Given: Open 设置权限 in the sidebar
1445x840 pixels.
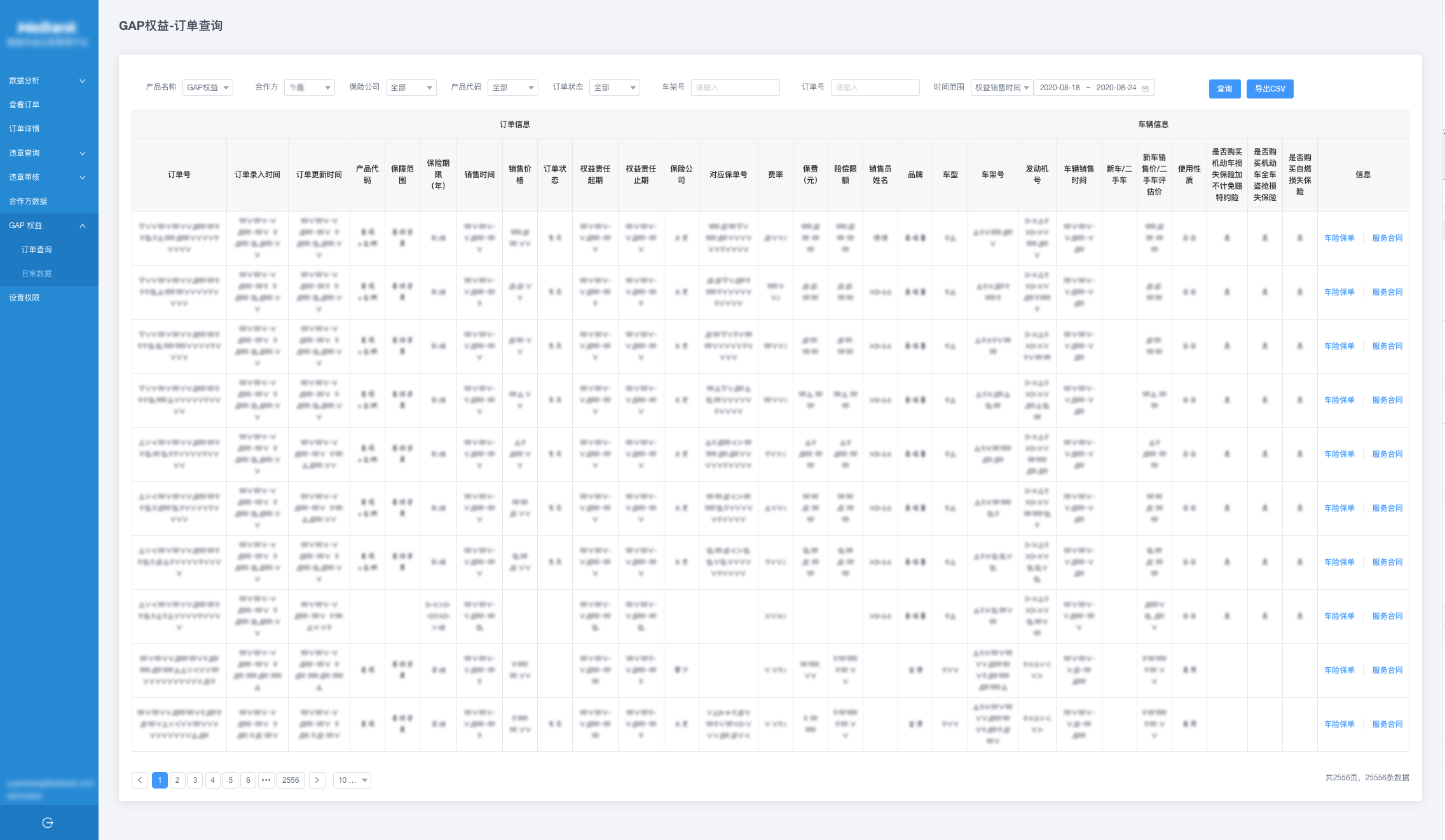Looking at the screenshot, I should pos(24,298).
